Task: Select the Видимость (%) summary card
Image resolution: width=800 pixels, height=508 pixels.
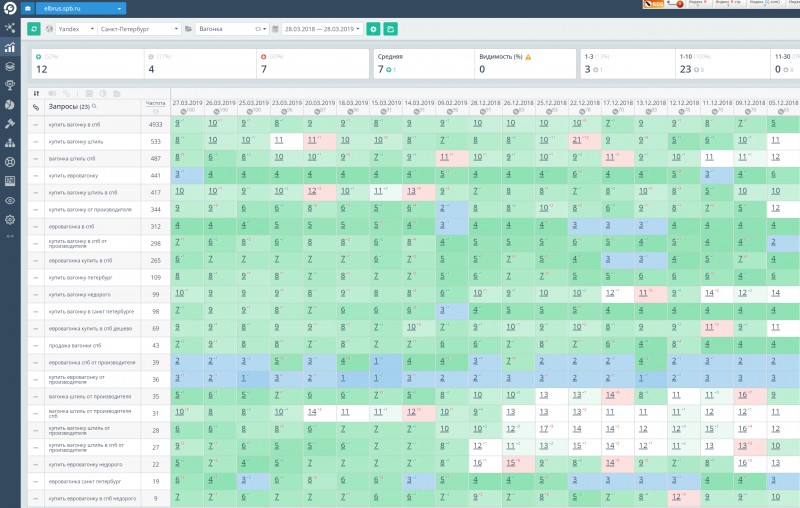Action: click(x=525, y=64)
